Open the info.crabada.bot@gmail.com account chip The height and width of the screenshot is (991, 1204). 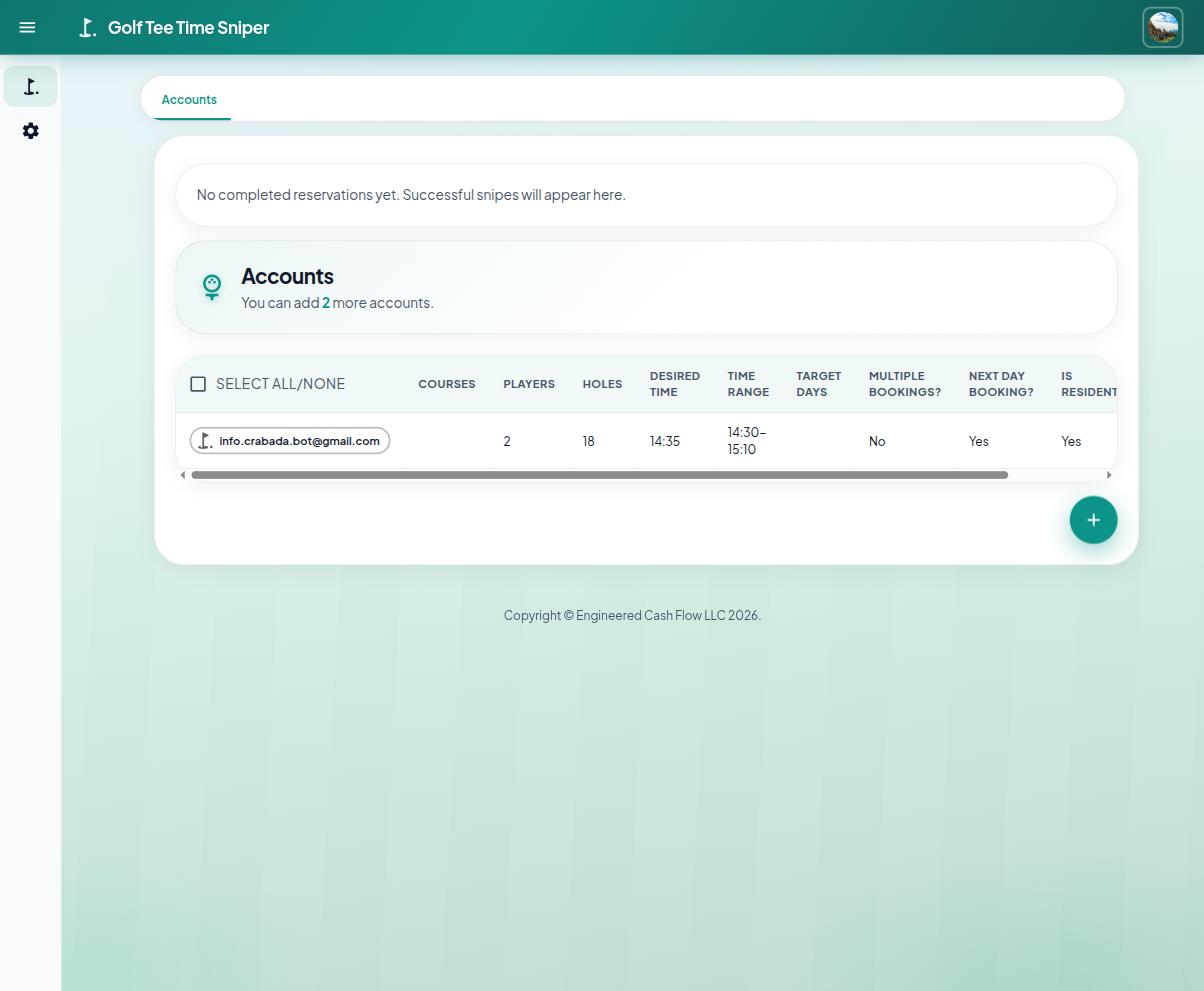click(290, 441)
